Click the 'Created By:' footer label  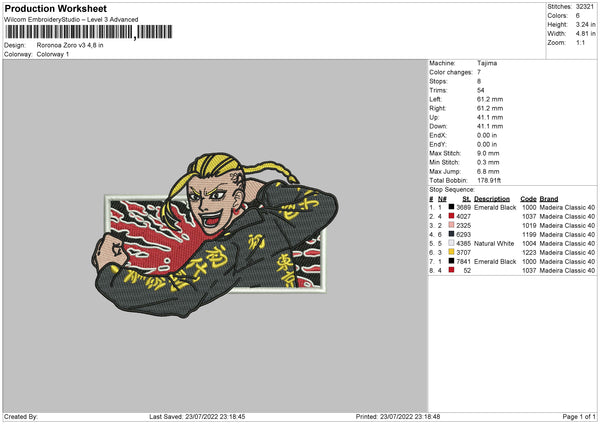21,416
